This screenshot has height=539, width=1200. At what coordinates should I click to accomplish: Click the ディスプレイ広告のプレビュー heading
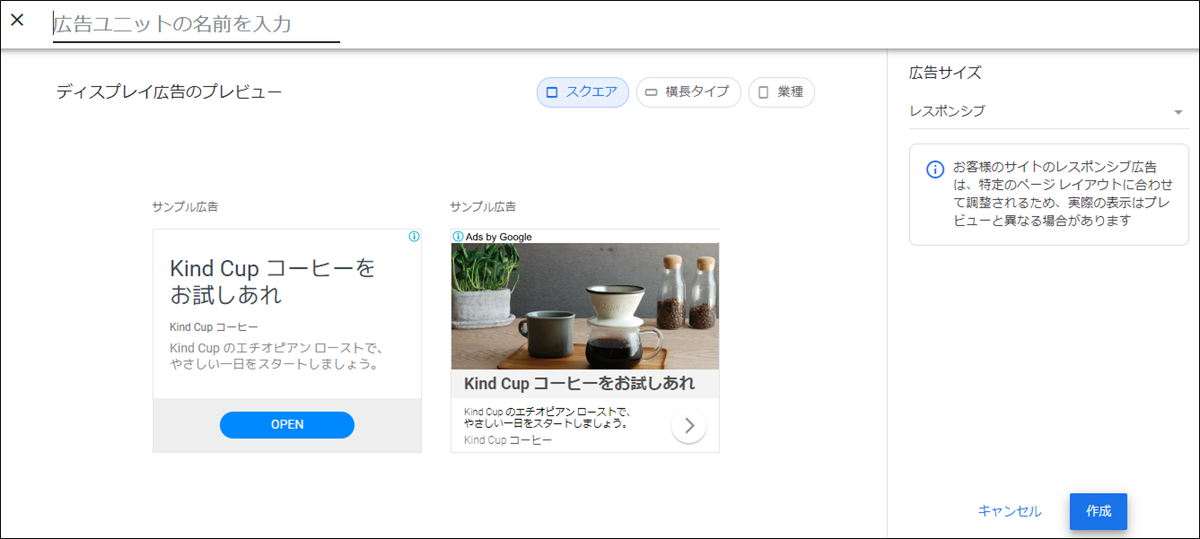pyautogui.click(x=169, y=92)
